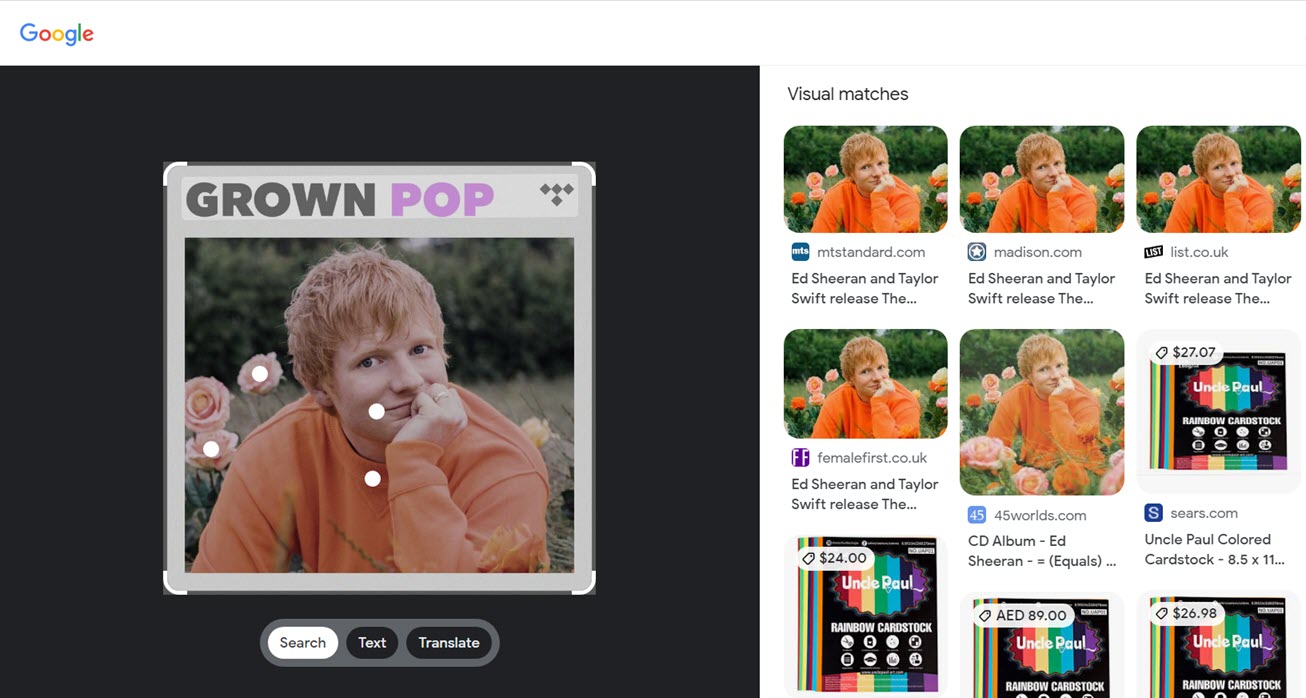
Task: Click the femalefirst.co.uk site favicon
Action: pyautogui.click(x=800, y=458)
